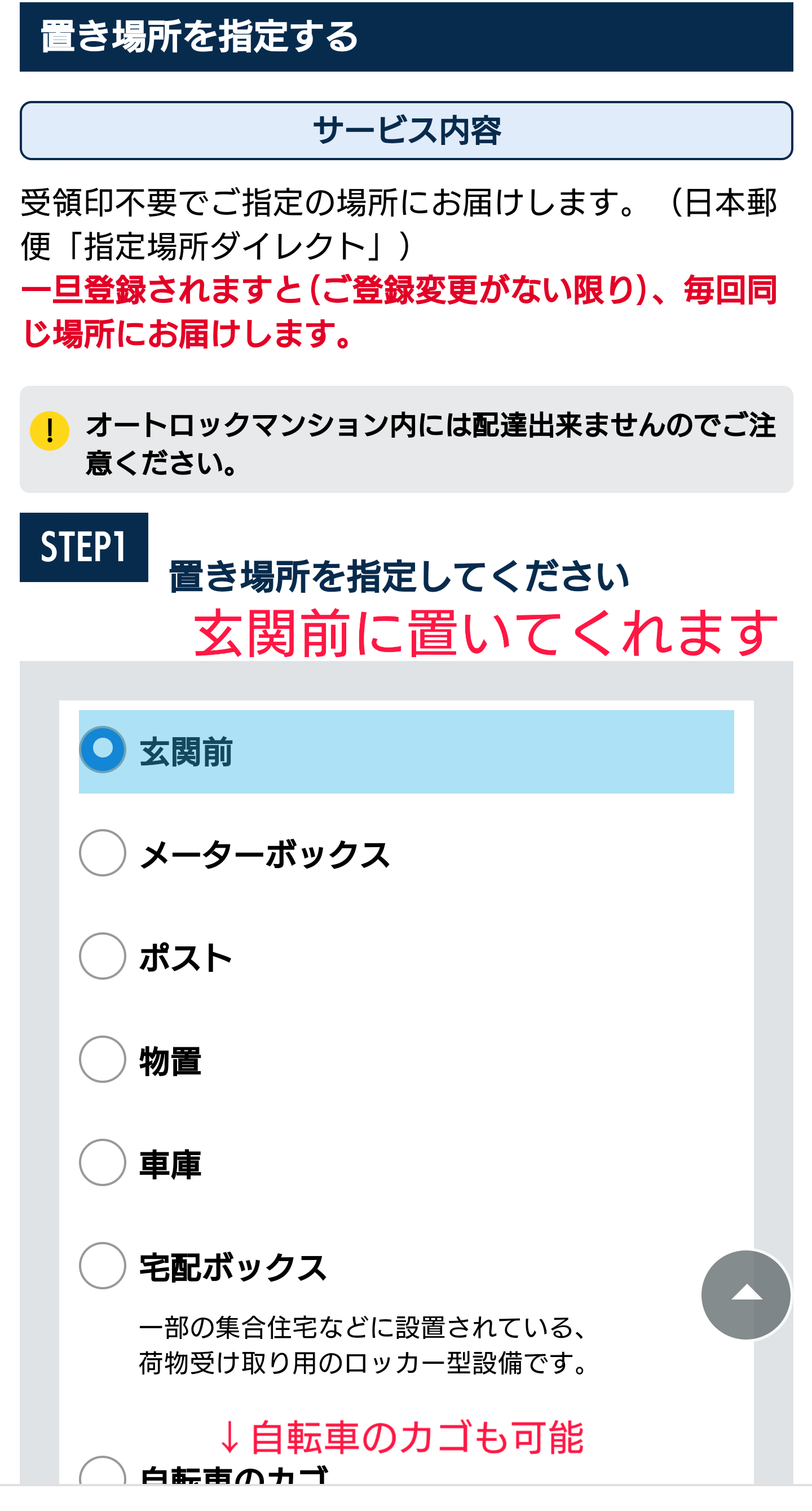Click the メーターボックス label text

264,854
